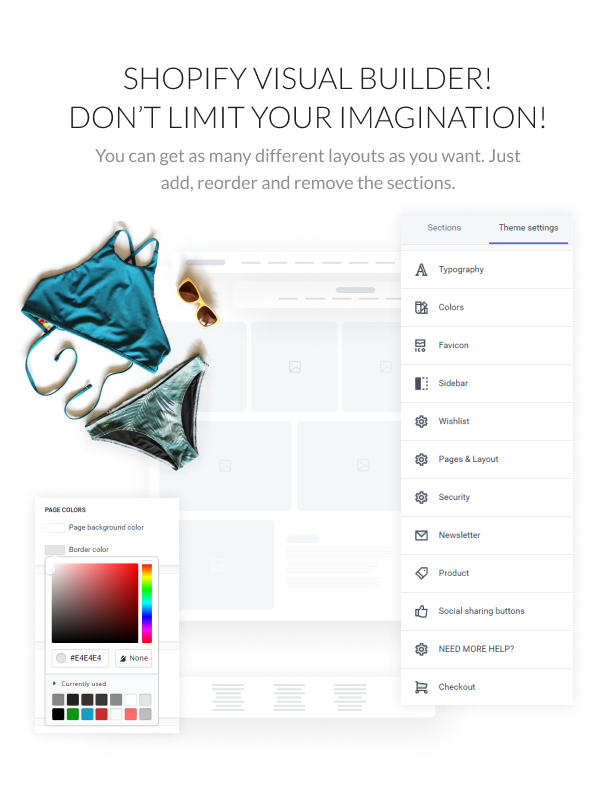This screenshot has width=616, height=788.
Task: Click the #E4E4E4 hex input field
Action: [80, 658]
